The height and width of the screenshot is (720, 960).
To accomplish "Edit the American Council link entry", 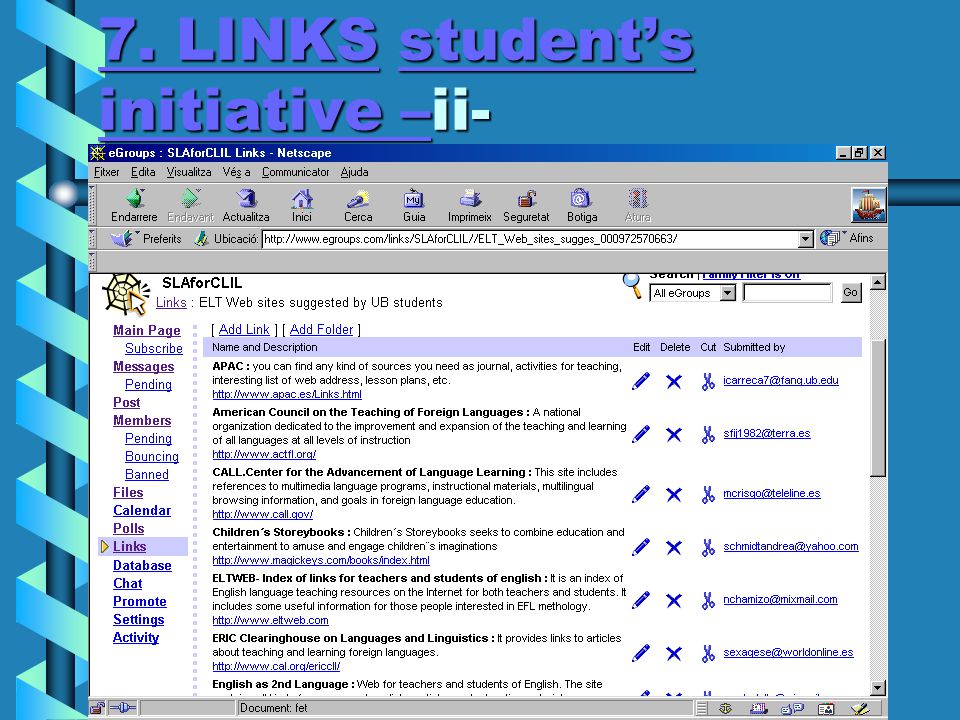I will tap(640, 434).
